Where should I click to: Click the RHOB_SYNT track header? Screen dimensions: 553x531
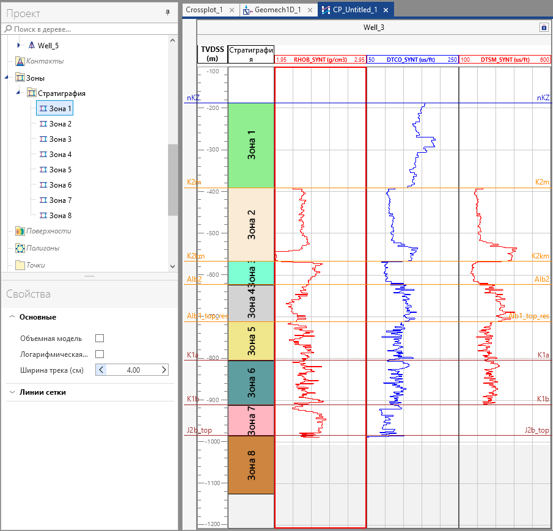click(x=320, y=59)
